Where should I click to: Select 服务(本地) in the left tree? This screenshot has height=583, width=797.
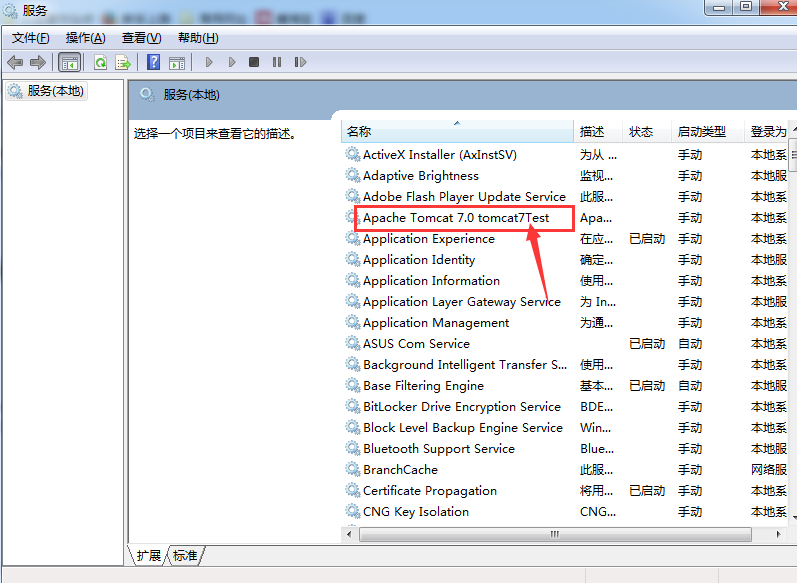pyautogui.click(x=55, y=91)
